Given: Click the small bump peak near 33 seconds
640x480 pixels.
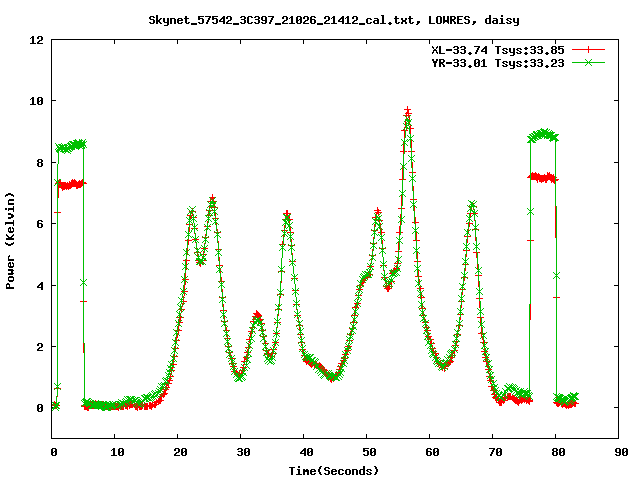Looking at the screenshot, I should point(257,315).
